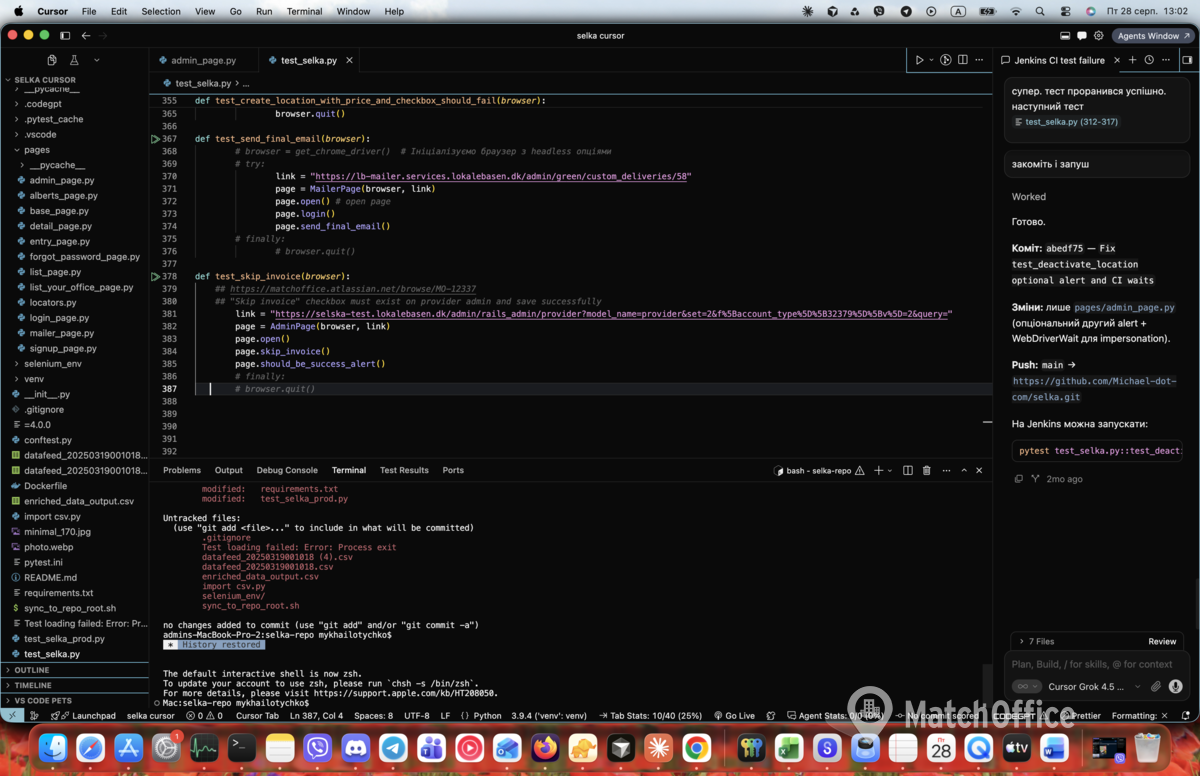Toggle the bottom panel layout icon

click(x=1064, y=36)
